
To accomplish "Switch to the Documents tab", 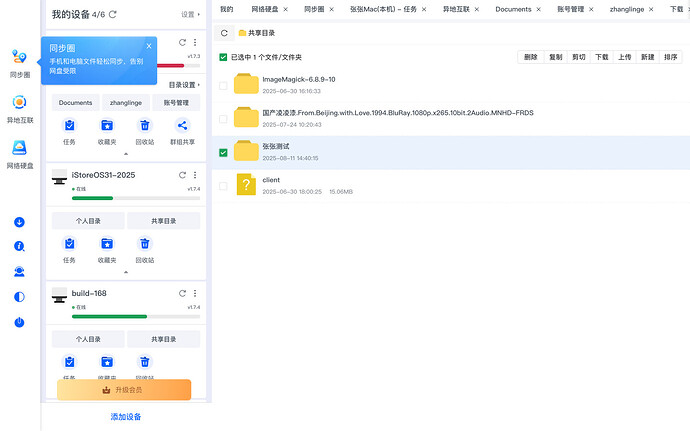I will pos(513,9).
